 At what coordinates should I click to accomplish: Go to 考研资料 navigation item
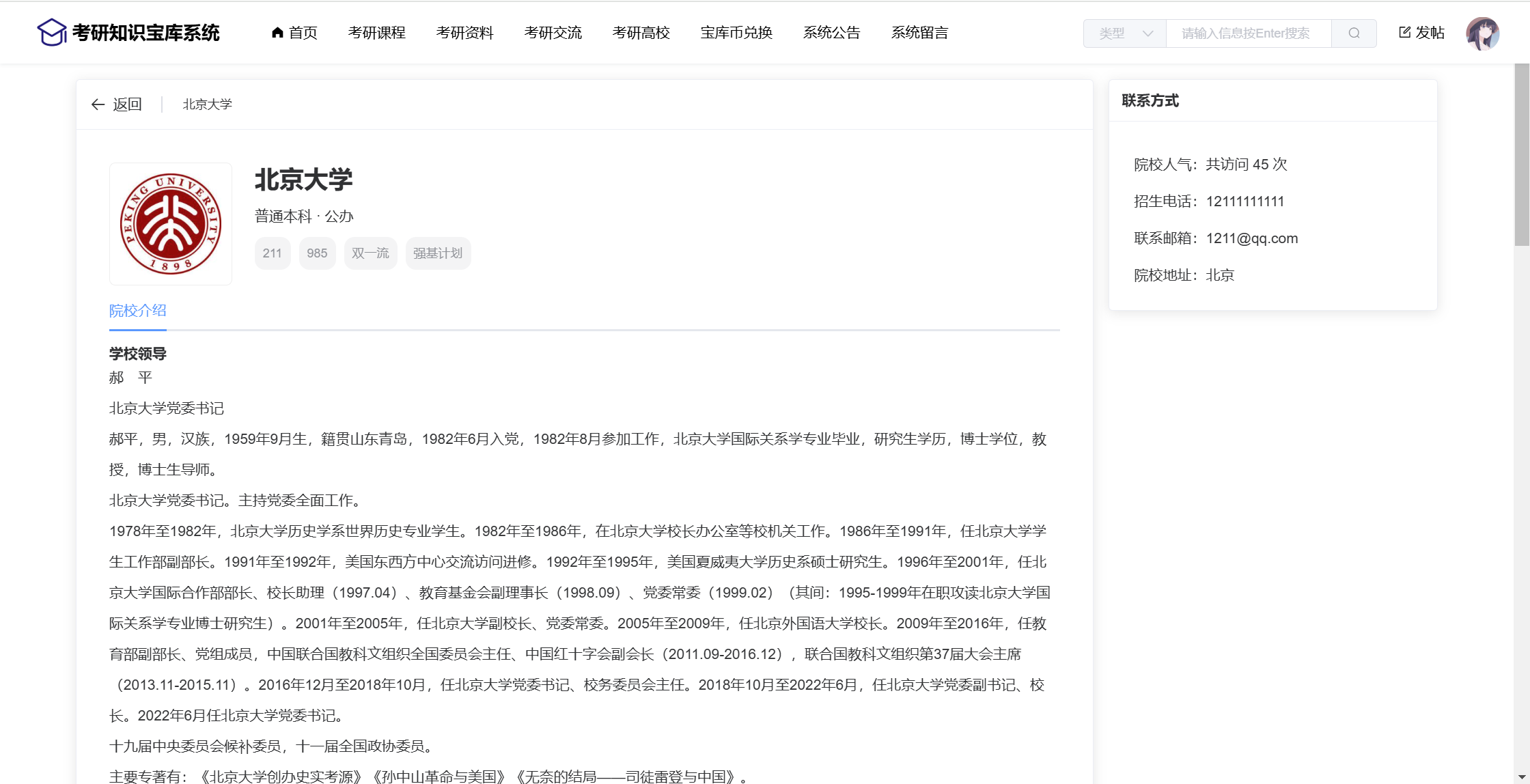tap(464, 33)
